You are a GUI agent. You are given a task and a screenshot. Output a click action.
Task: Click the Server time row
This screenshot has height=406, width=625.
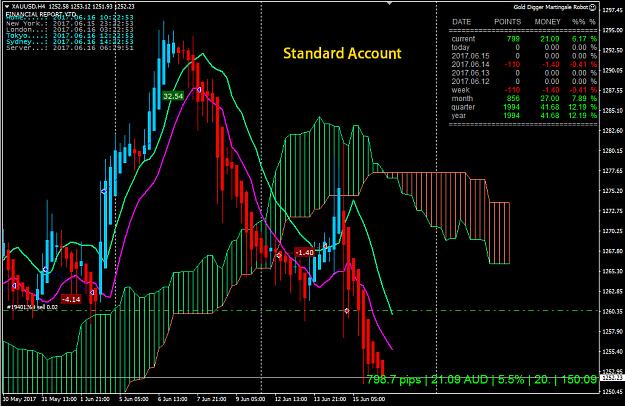(x=70, y=47)
